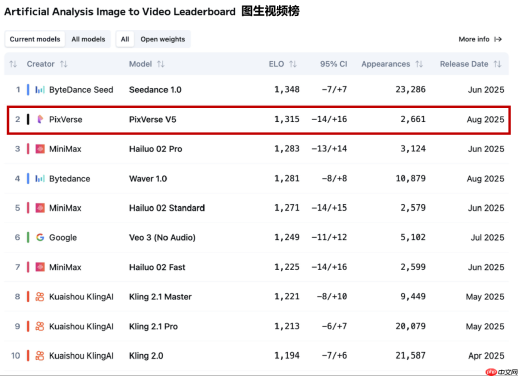Filter by Open weights
The height and width of the screenshot is (376, 518).
point(163,39)
